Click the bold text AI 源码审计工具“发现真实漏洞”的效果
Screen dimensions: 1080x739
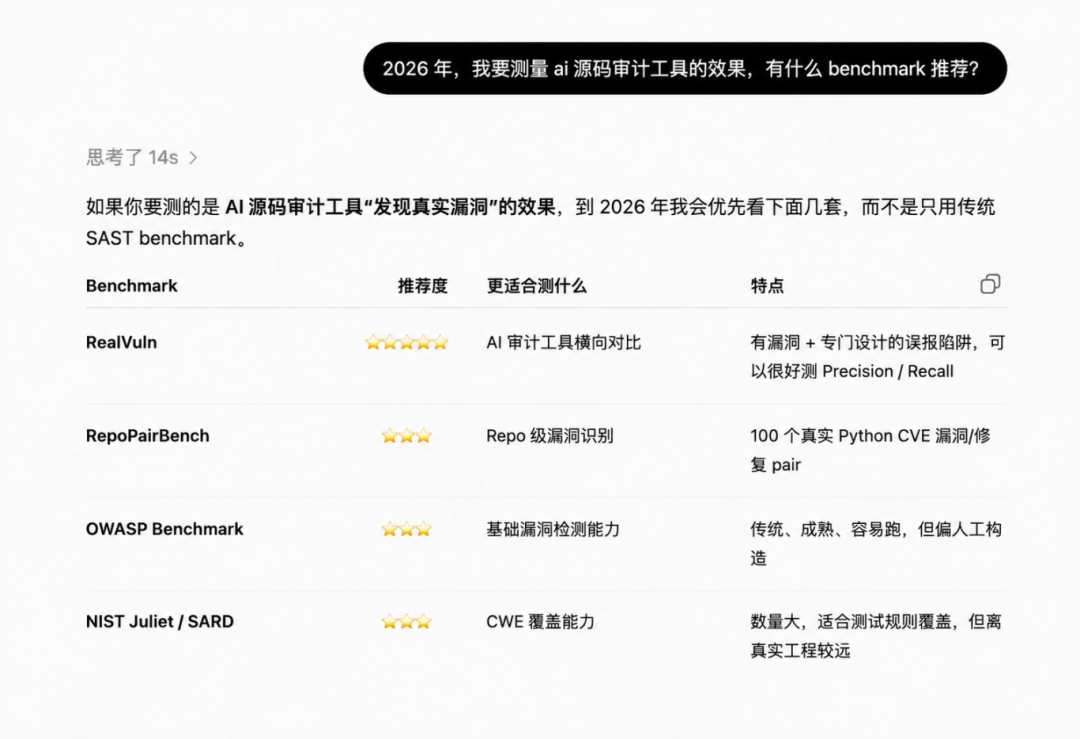pos(390,207)
